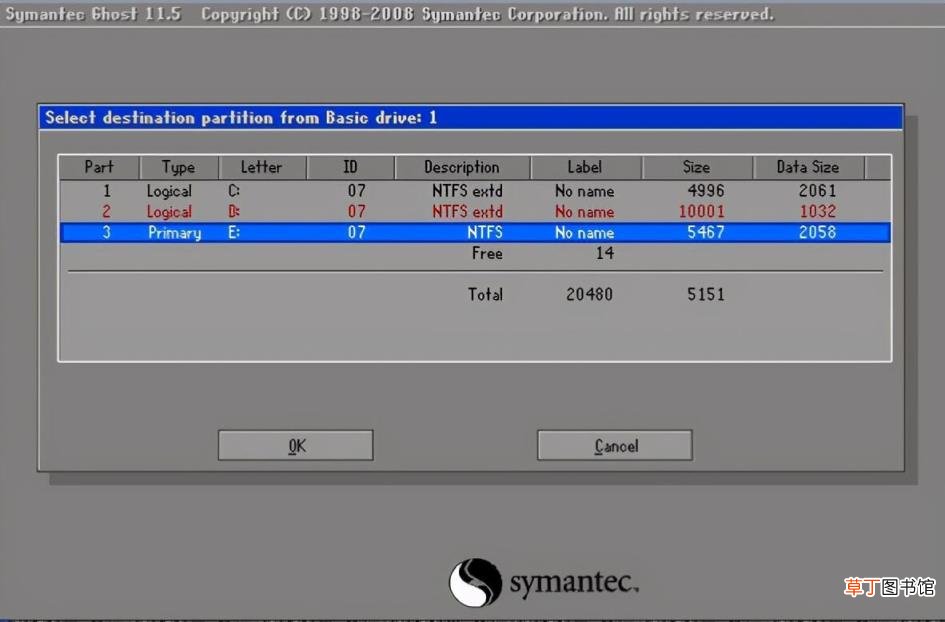945x622 pixels.
Task: Click the free space value 14
Action: click(x=605, y=253)
